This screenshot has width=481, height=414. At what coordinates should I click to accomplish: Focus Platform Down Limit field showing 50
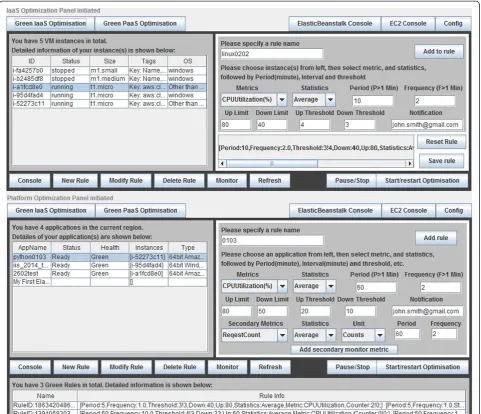(x=272, y=311)
